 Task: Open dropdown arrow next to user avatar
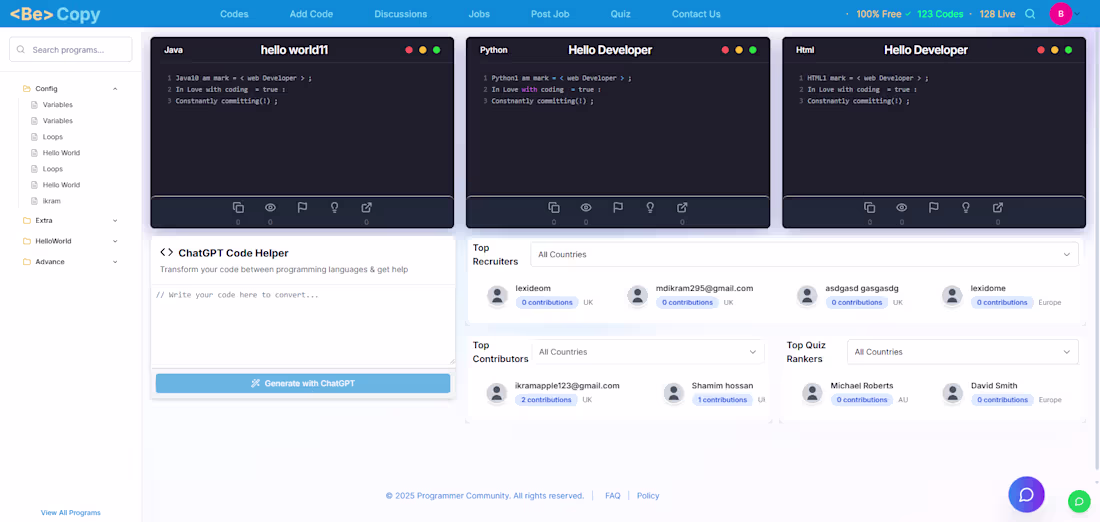coord(1078,14)
